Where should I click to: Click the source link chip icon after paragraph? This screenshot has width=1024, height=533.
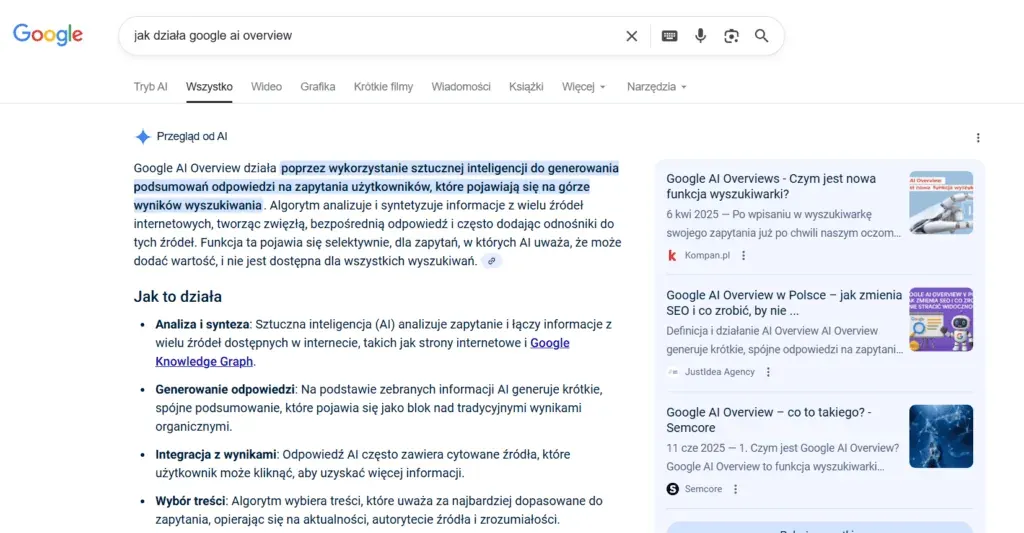point(492,261)
